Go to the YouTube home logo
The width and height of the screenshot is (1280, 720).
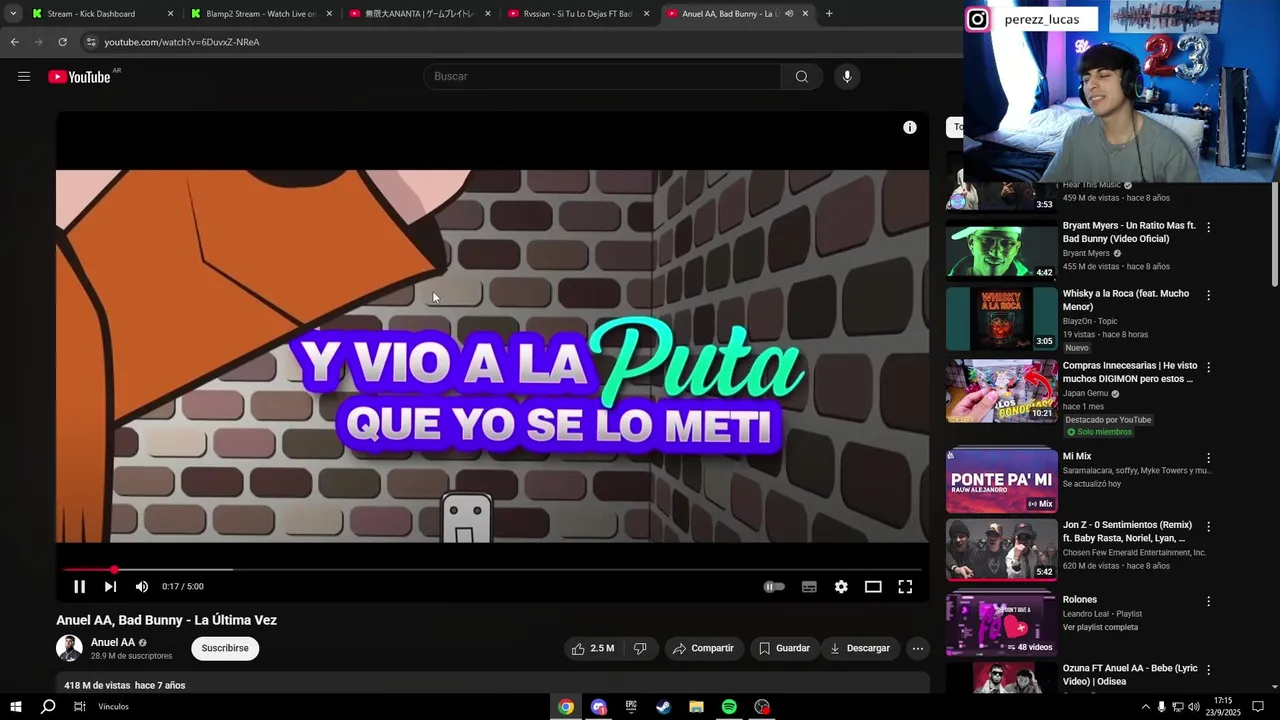(79, 77)
